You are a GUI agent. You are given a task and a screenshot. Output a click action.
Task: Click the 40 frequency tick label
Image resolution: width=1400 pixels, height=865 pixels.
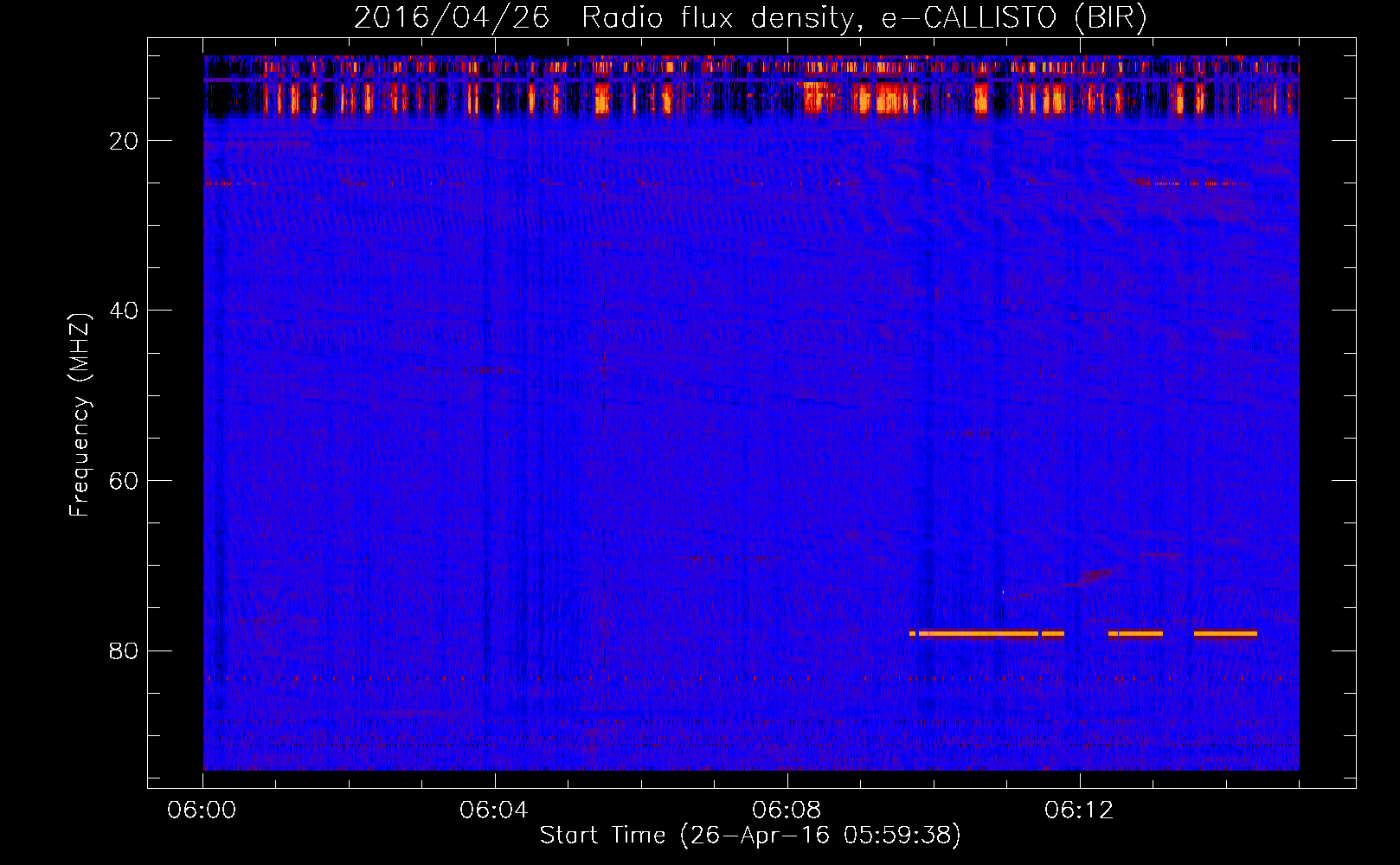pos(124,311)
